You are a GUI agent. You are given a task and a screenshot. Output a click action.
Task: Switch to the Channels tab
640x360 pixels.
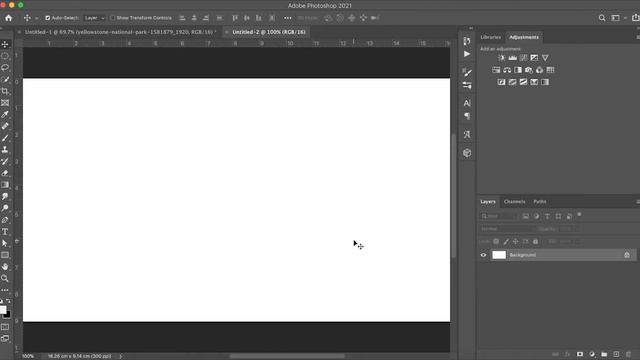pyautogui.click(x=514, y=202)
